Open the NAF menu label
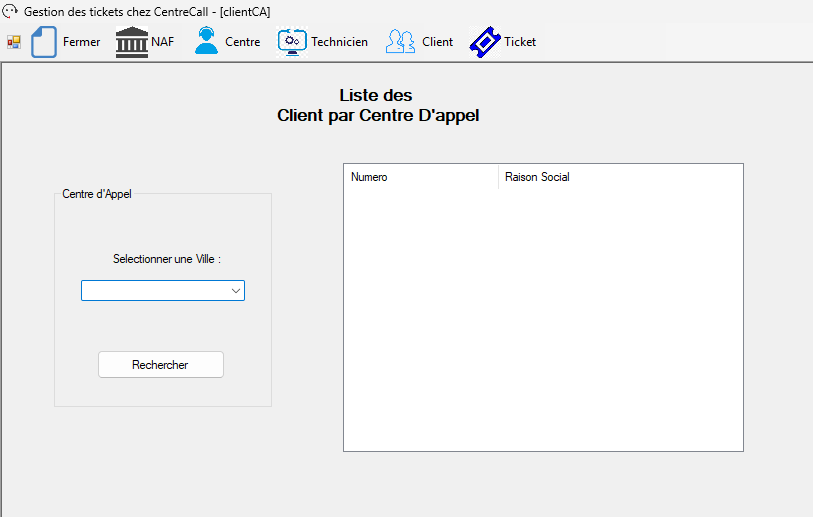813x517 pixels. (x=162, y=42)
